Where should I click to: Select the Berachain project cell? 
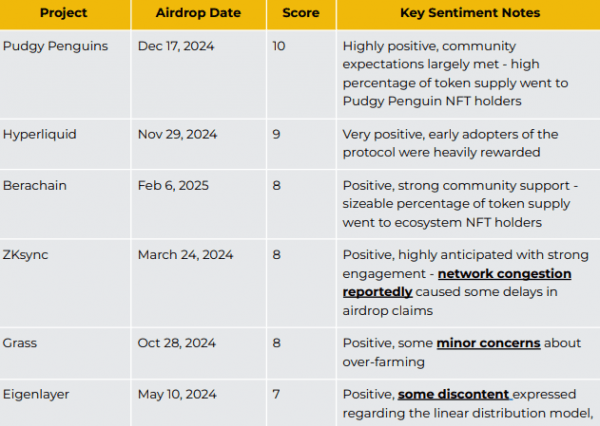pos(65,204)
